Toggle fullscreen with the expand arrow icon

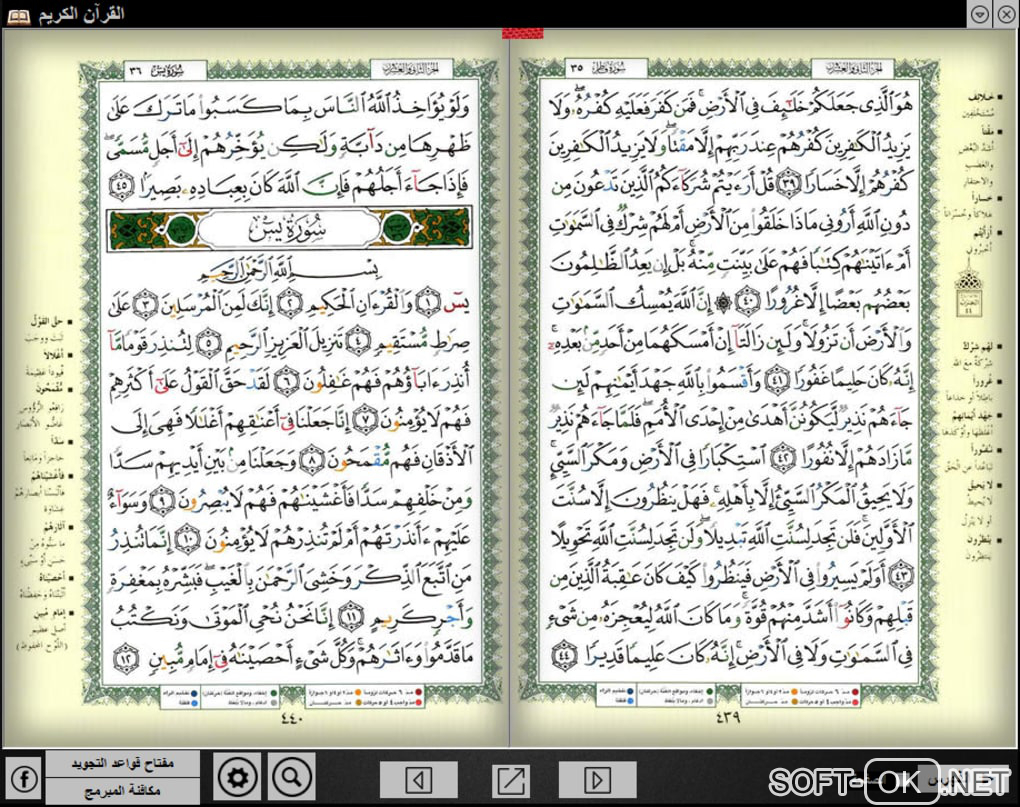511,780
